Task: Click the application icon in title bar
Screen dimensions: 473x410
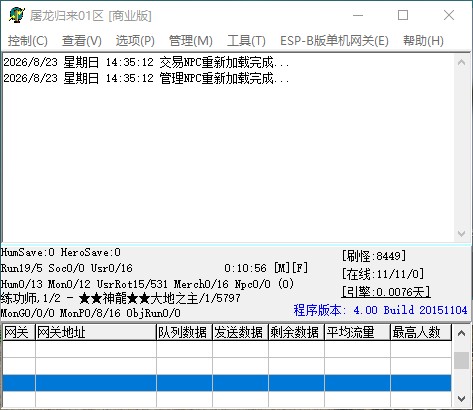Action: point(17,15)
